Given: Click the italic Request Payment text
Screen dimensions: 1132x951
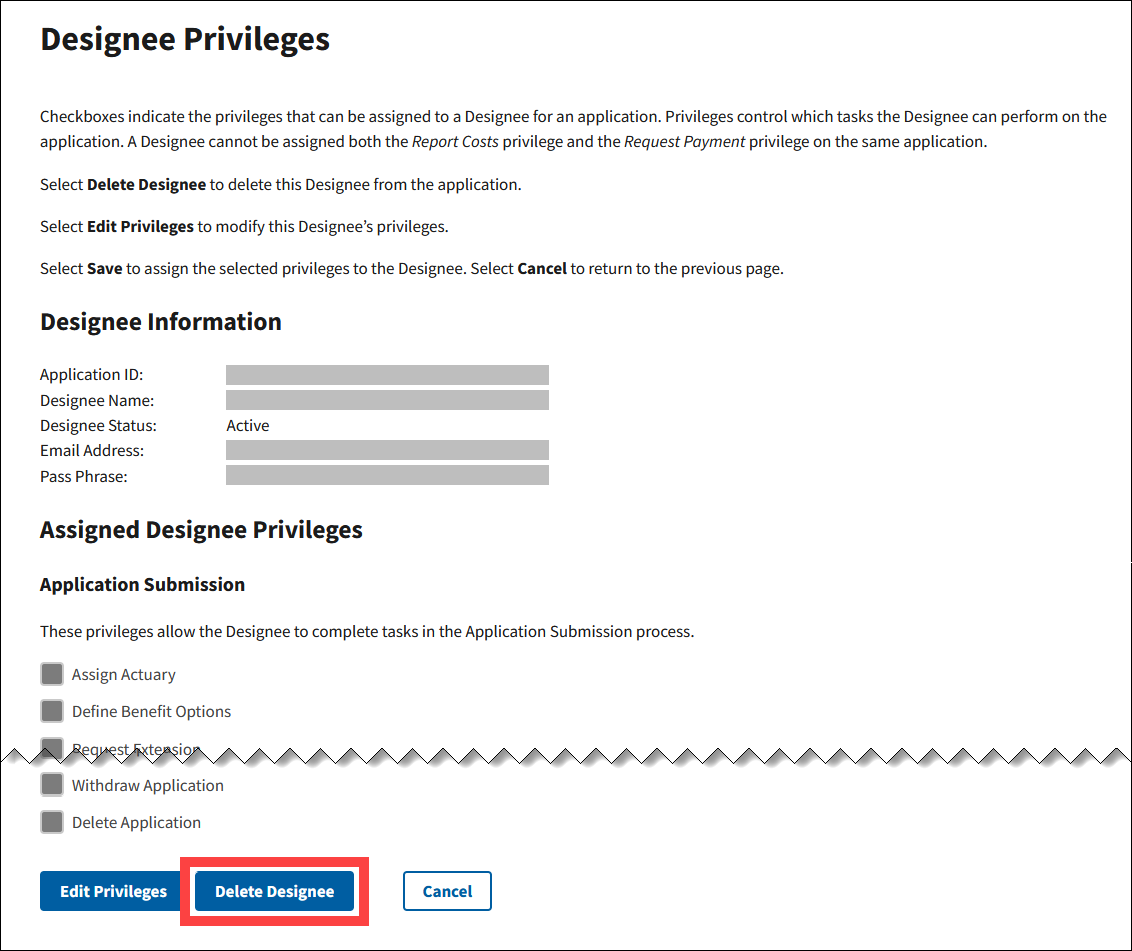Looking at the screenshot, I should 684,142.
